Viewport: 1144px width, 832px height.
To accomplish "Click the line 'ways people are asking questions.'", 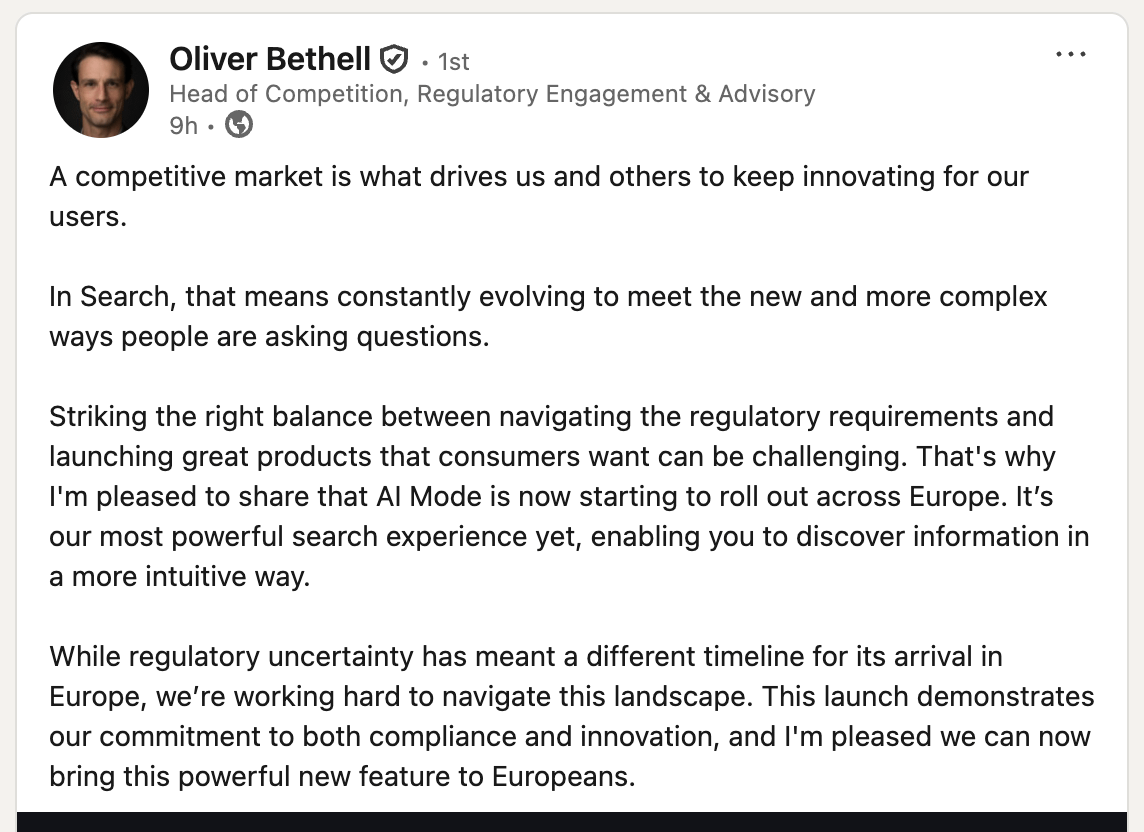I will (269, 336).
